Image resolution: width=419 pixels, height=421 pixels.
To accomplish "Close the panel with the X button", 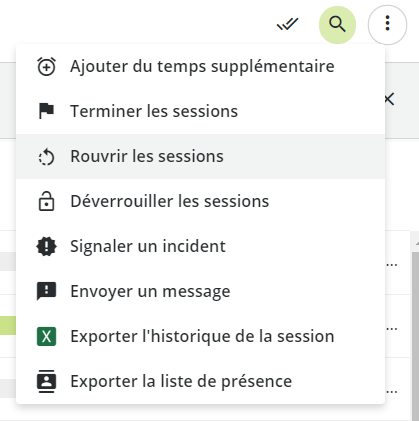I will coord(390,99).
